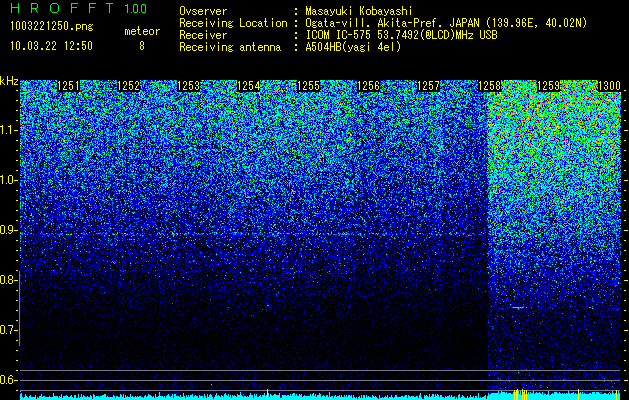Viewport: 629px width, 400px height.
Task: Click the observer name Masayuki Kobayashi
Action: click(x=359, y=11)
